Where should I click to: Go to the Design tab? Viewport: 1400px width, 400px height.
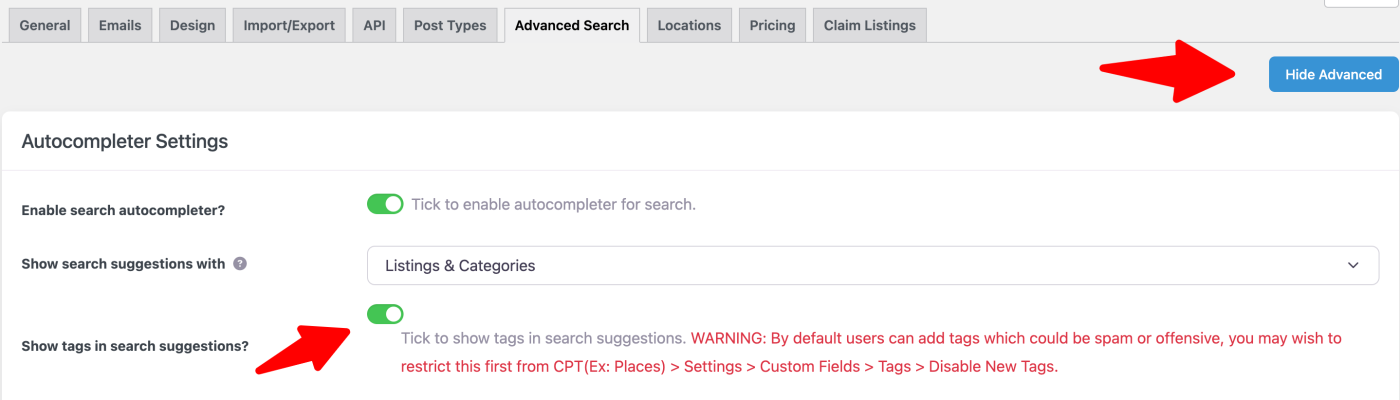pyautogui.click(x=192, y=25)
